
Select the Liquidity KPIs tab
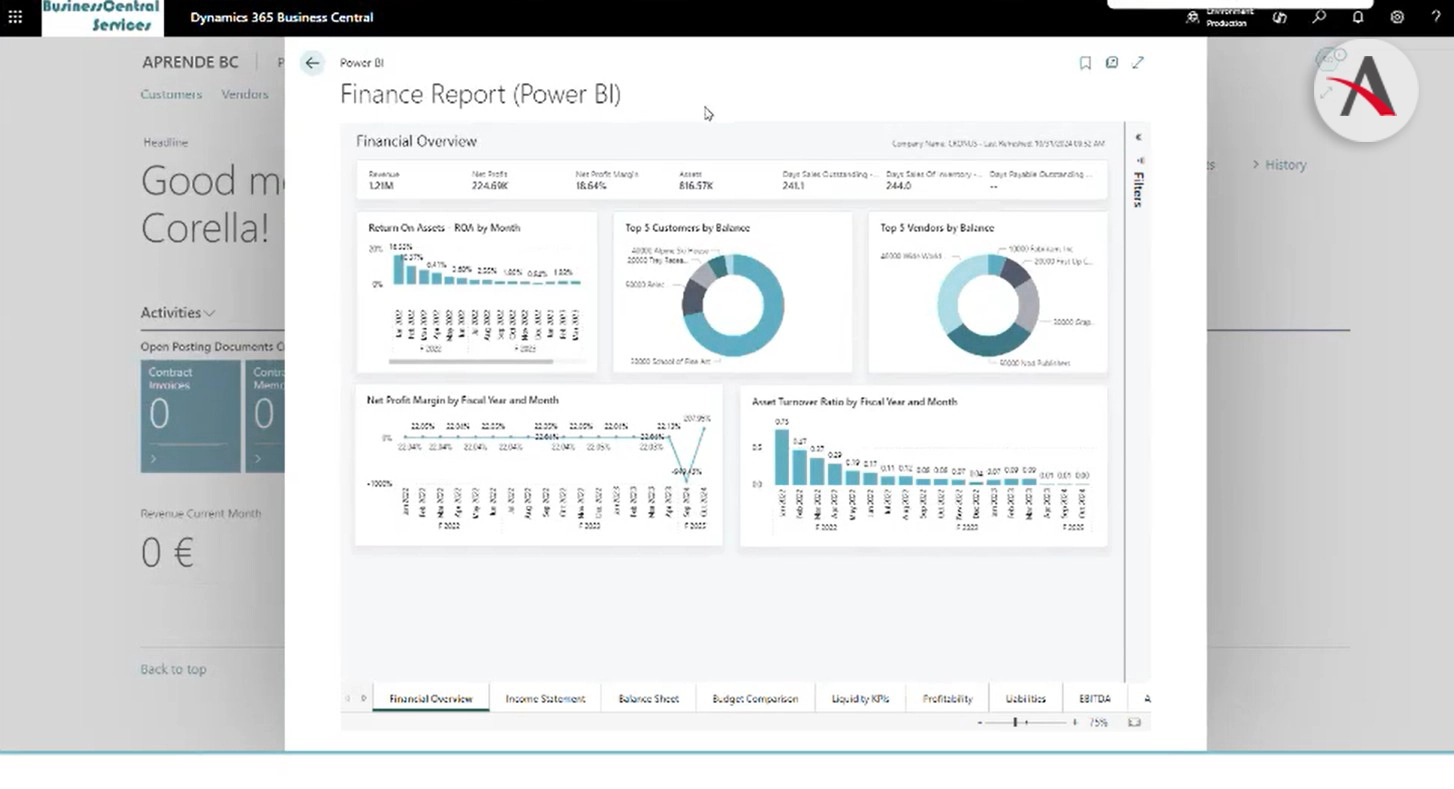860,699
